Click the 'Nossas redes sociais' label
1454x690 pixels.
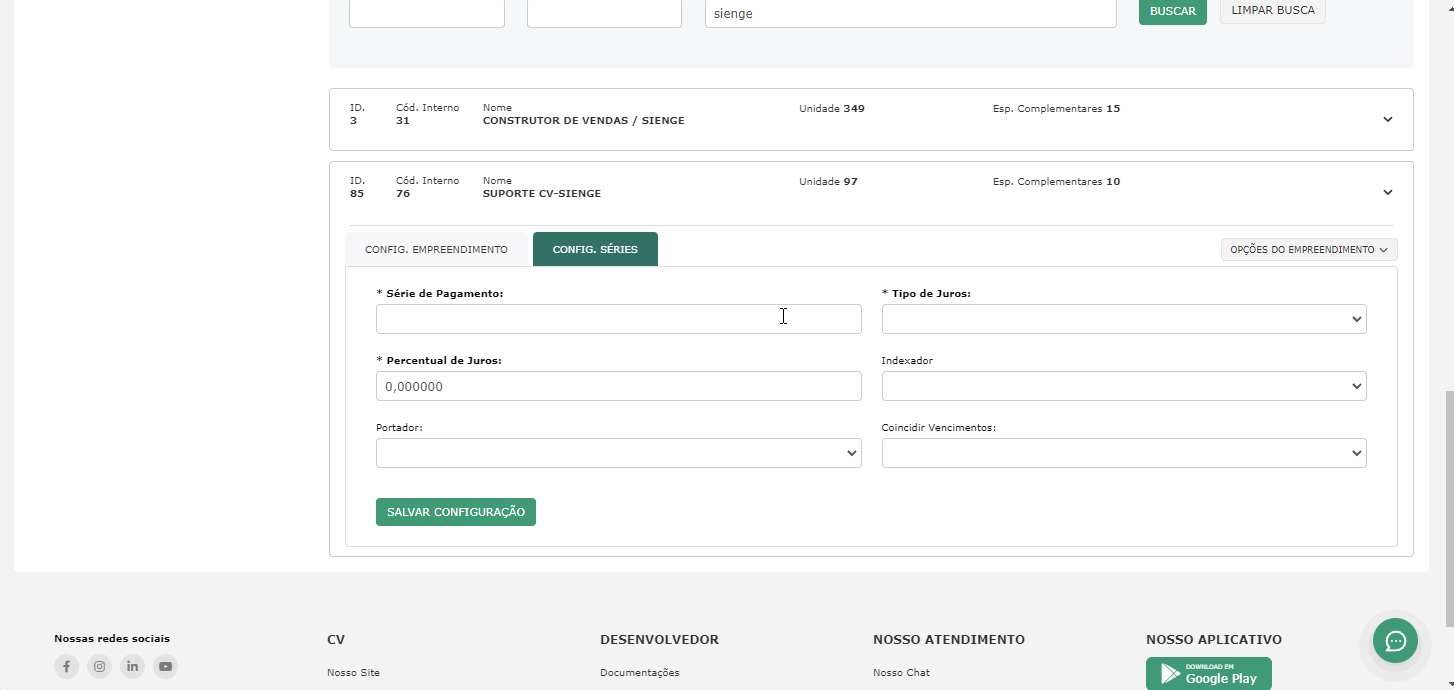(x=112, y=638)
